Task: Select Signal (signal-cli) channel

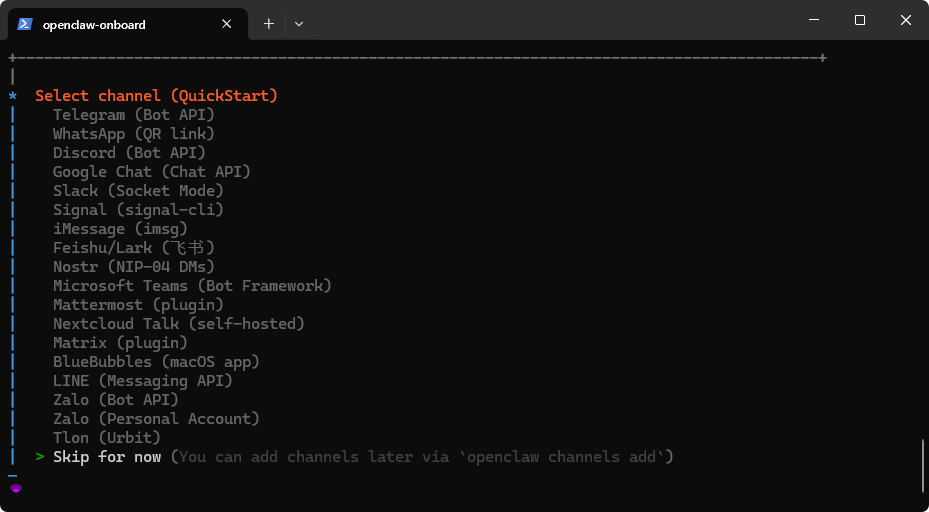Action: (138, 210)
